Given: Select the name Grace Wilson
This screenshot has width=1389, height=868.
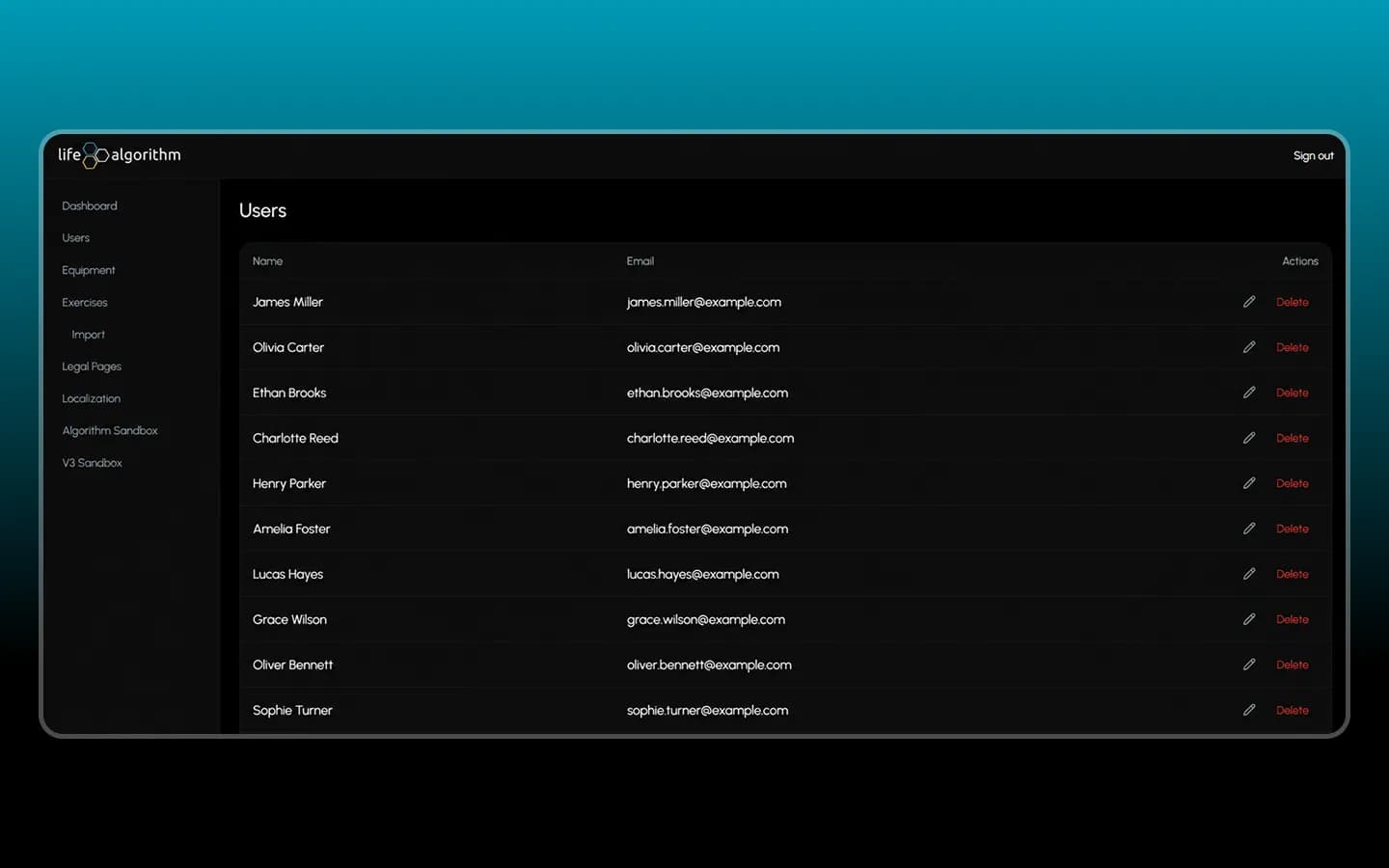Looking at the screenshot, I should click(289, 619).
